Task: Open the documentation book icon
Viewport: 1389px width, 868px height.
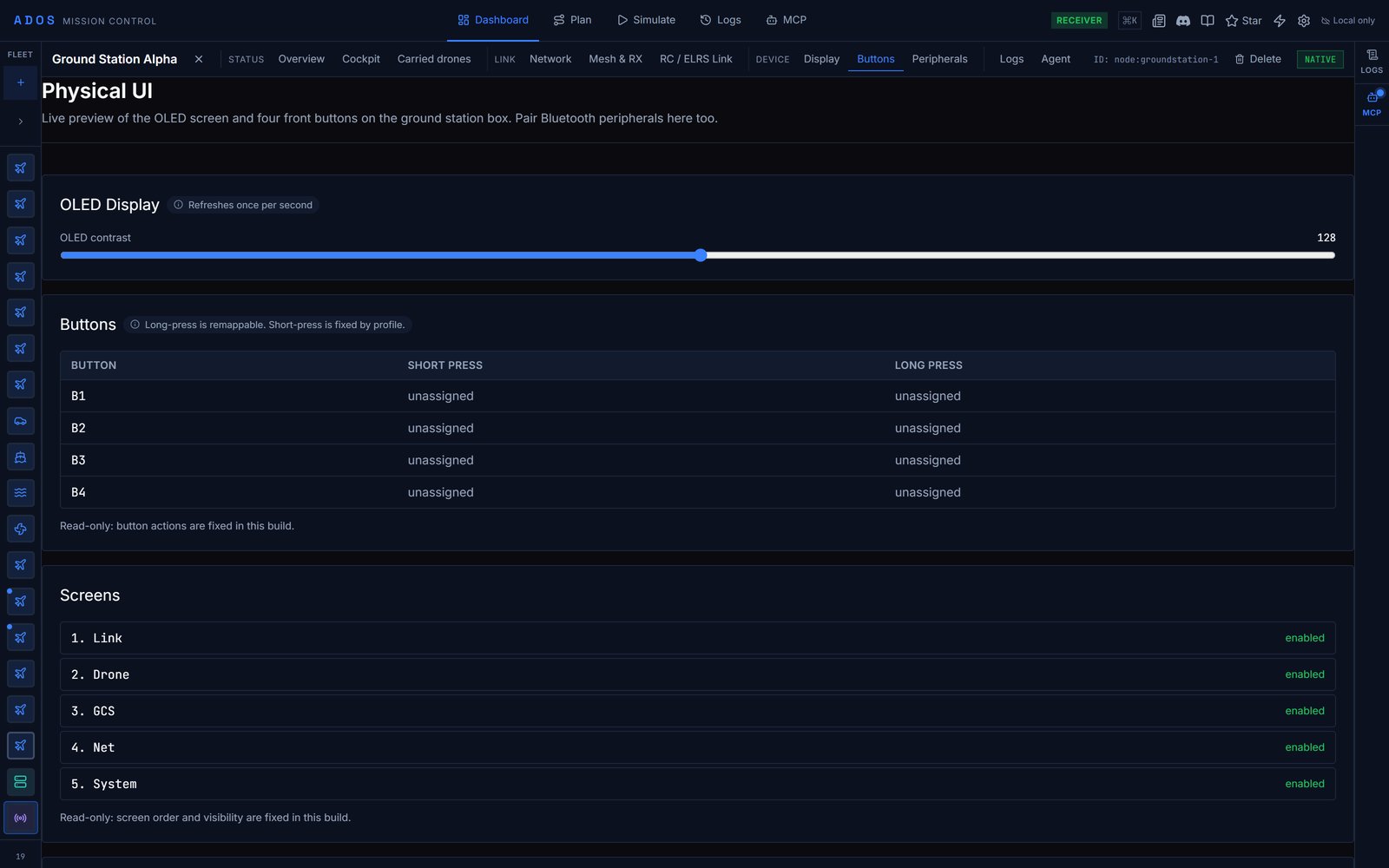Action: tap(1207, 20)
